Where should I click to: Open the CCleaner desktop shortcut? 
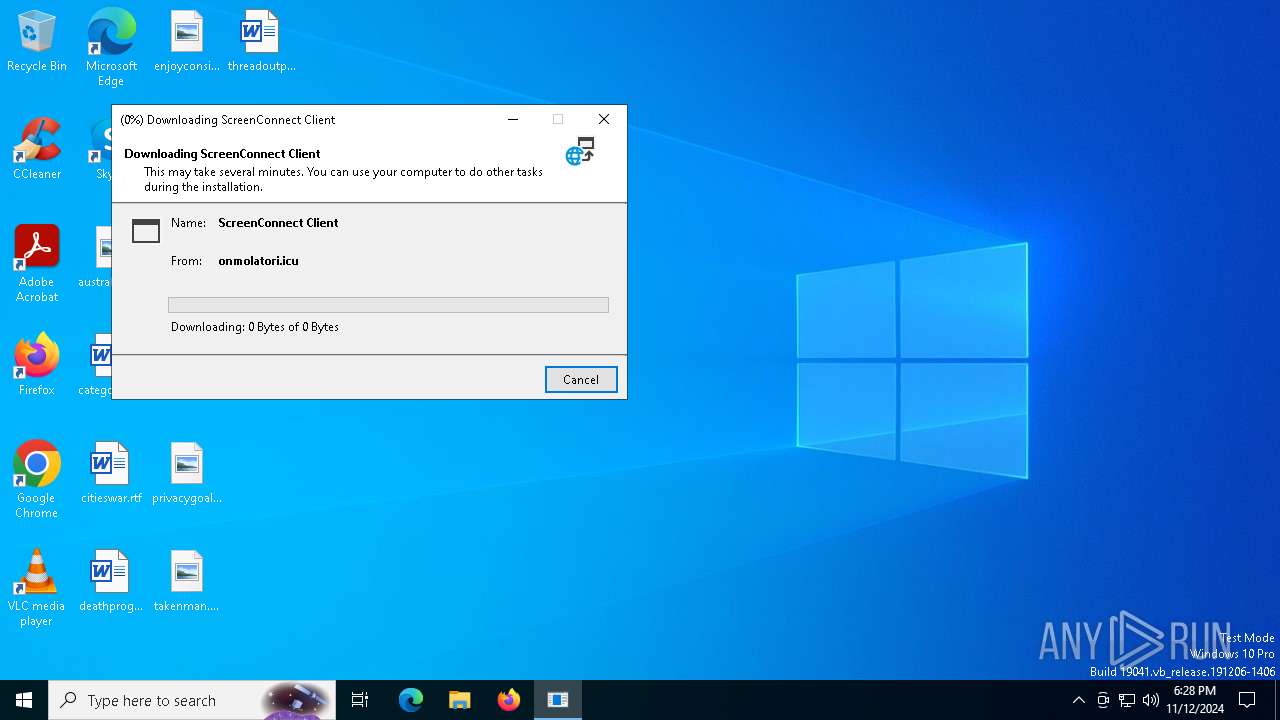click(x=37, y=150)
